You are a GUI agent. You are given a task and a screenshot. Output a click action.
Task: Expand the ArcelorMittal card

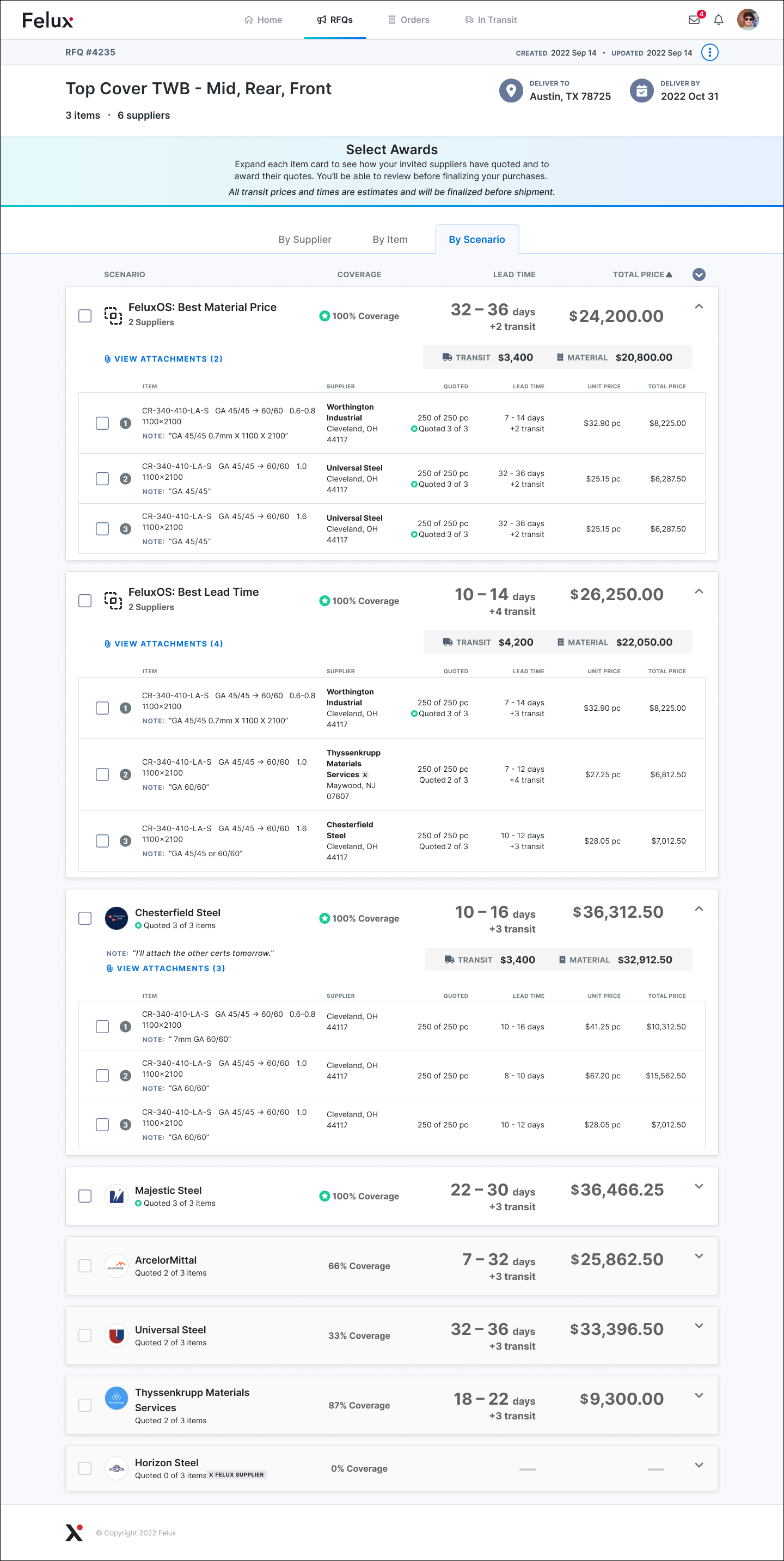pyautogui.click(x=699, y=1256)
